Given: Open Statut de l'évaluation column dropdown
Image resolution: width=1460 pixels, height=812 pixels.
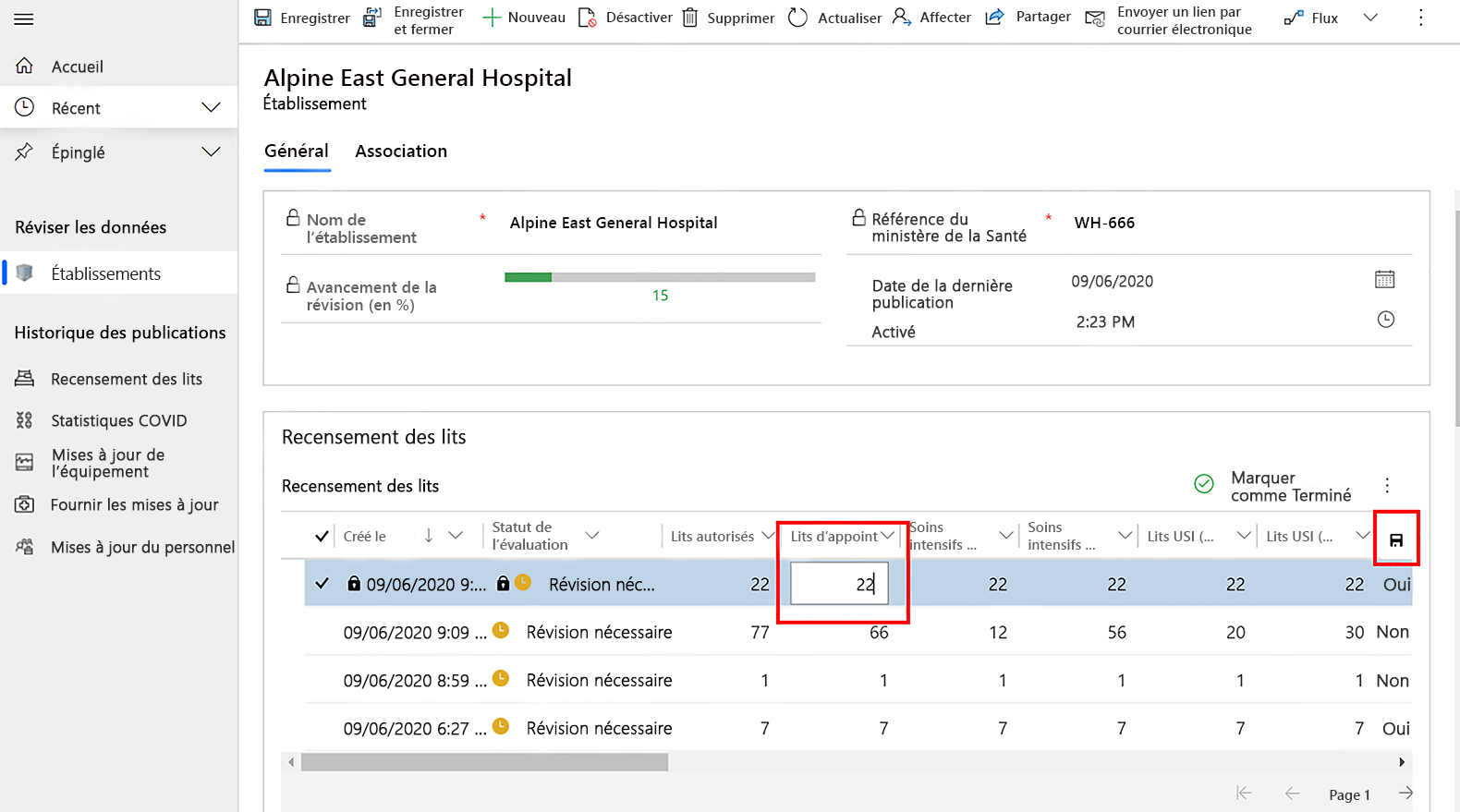Looking at the screenshot, I should [x=592, y=535].
